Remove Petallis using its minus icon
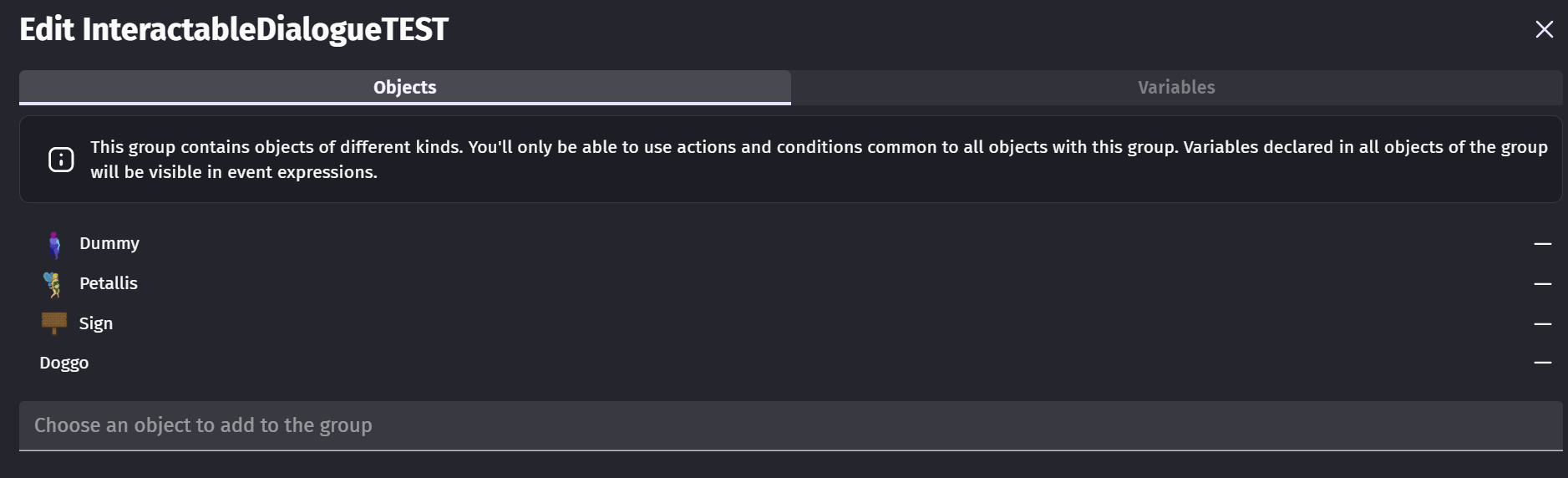 [1542, 284]
